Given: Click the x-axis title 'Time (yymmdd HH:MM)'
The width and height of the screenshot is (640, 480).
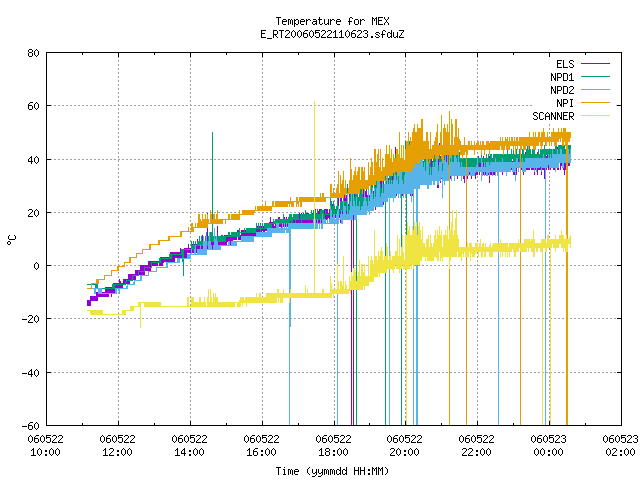Looking at the screenshot, I should (x=332, y=471).
